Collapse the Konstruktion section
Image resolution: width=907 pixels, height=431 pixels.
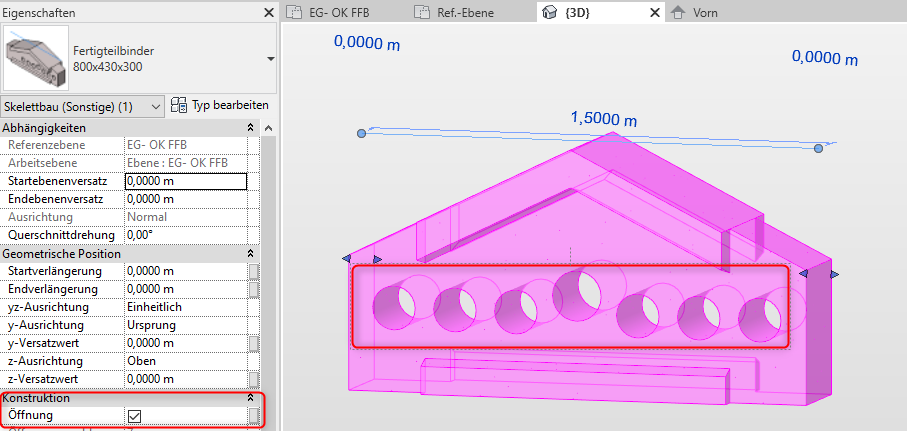coord(250,398)
